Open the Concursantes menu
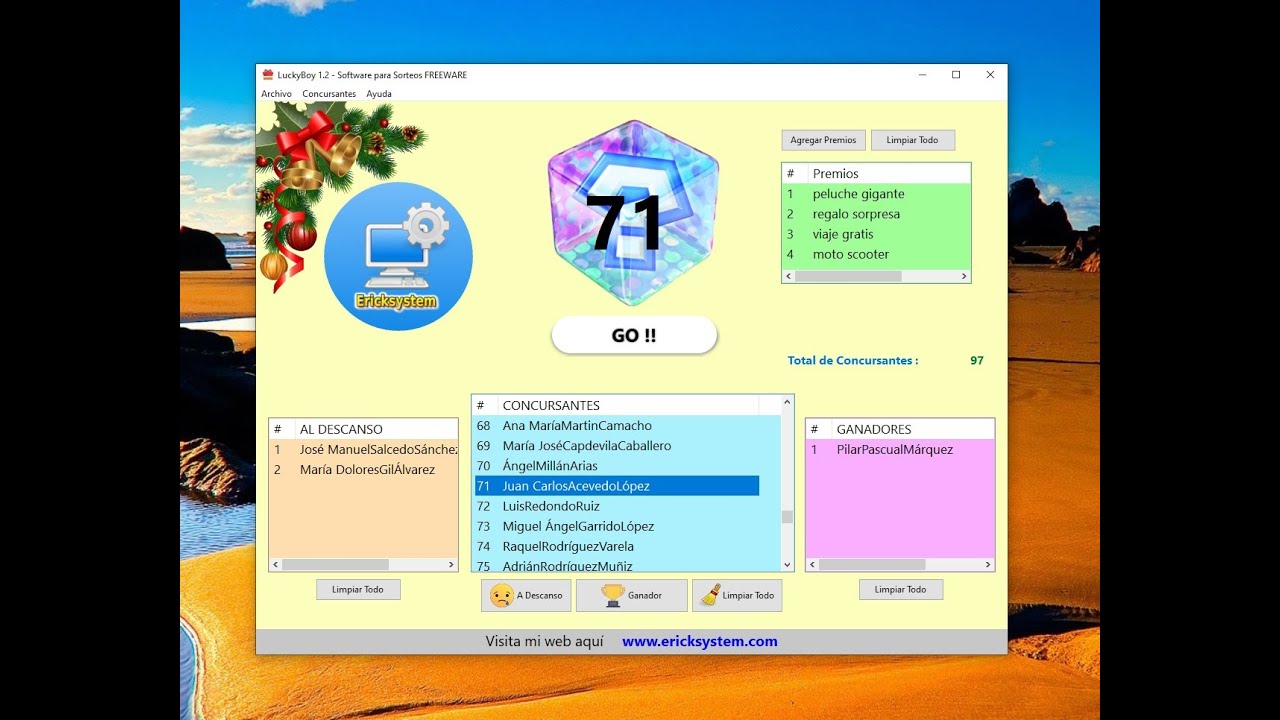Viewport: 1280px width, 720px height. click(329, 94)
